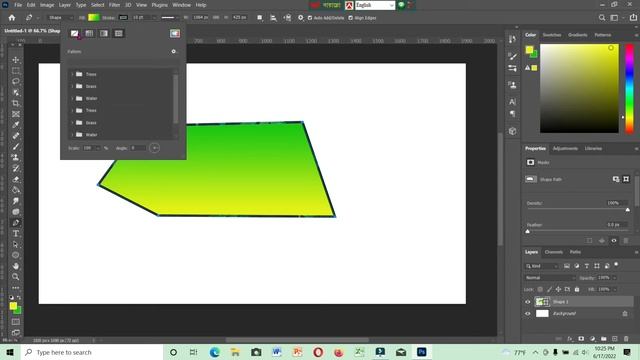Open the Filter menu

tap(114, 5)
